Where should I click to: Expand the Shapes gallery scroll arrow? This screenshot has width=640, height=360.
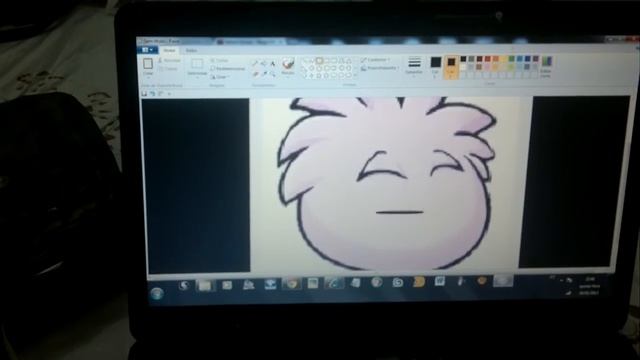[x=355, y=76]
